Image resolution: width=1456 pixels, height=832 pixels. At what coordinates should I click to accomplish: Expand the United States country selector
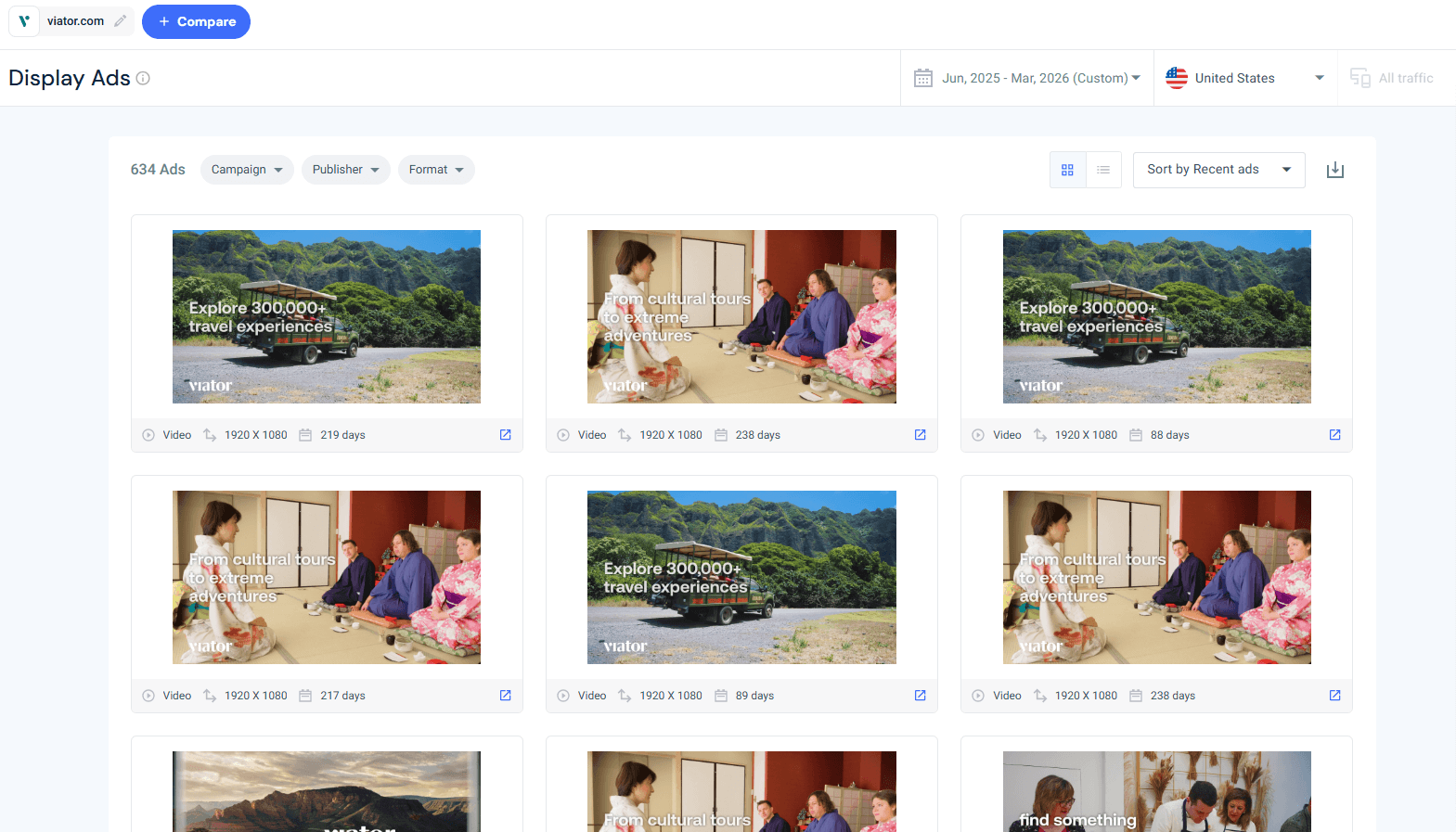(x=1245, y=78)
